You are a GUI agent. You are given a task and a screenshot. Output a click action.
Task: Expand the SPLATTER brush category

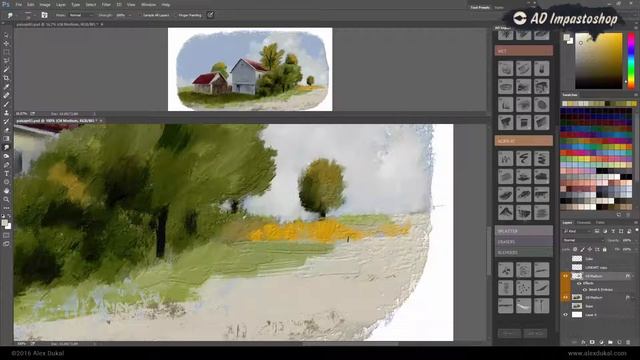(x=524, y=231)
